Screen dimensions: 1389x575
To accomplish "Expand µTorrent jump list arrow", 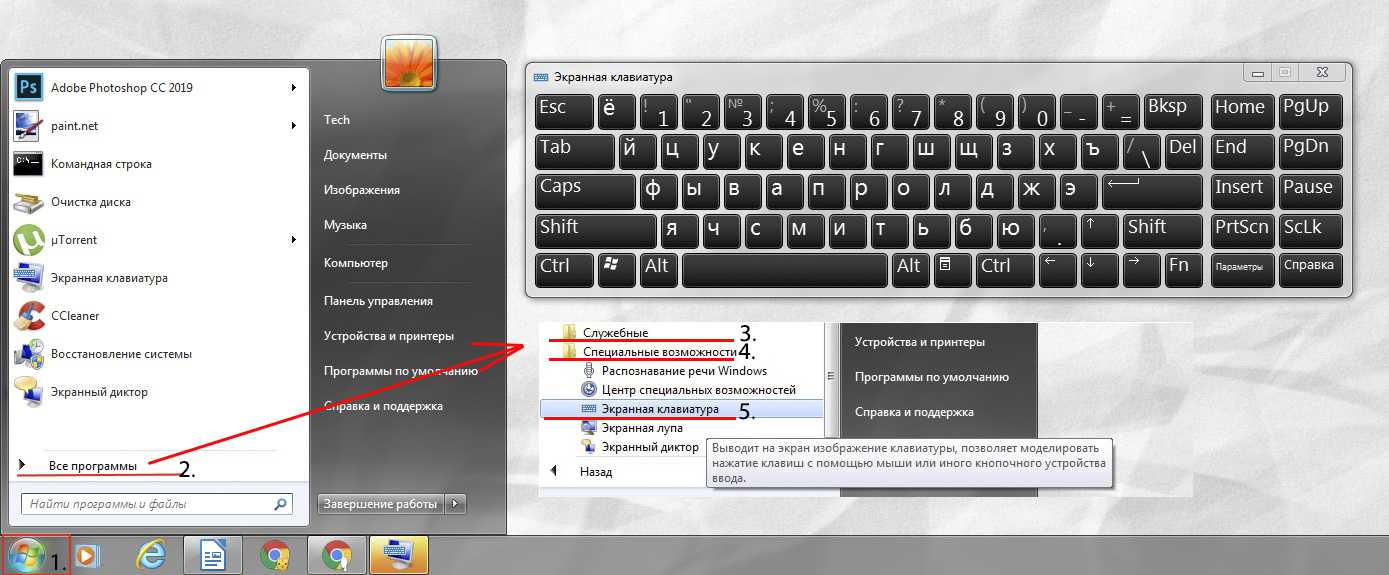I will (293, 240).
